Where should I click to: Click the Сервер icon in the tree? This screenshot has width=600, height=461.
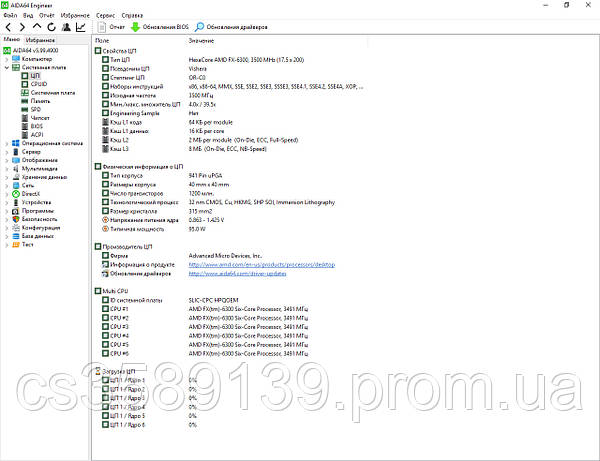pyautogui.click(x=16, y=151)
